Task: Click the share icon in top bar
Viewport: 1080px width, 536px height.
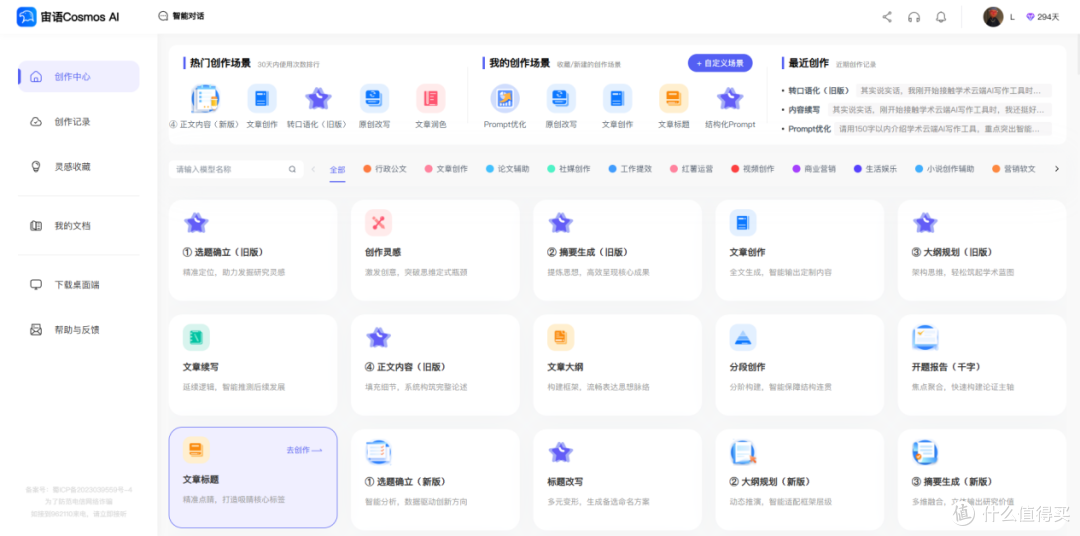Action: [x=887, y=17]
